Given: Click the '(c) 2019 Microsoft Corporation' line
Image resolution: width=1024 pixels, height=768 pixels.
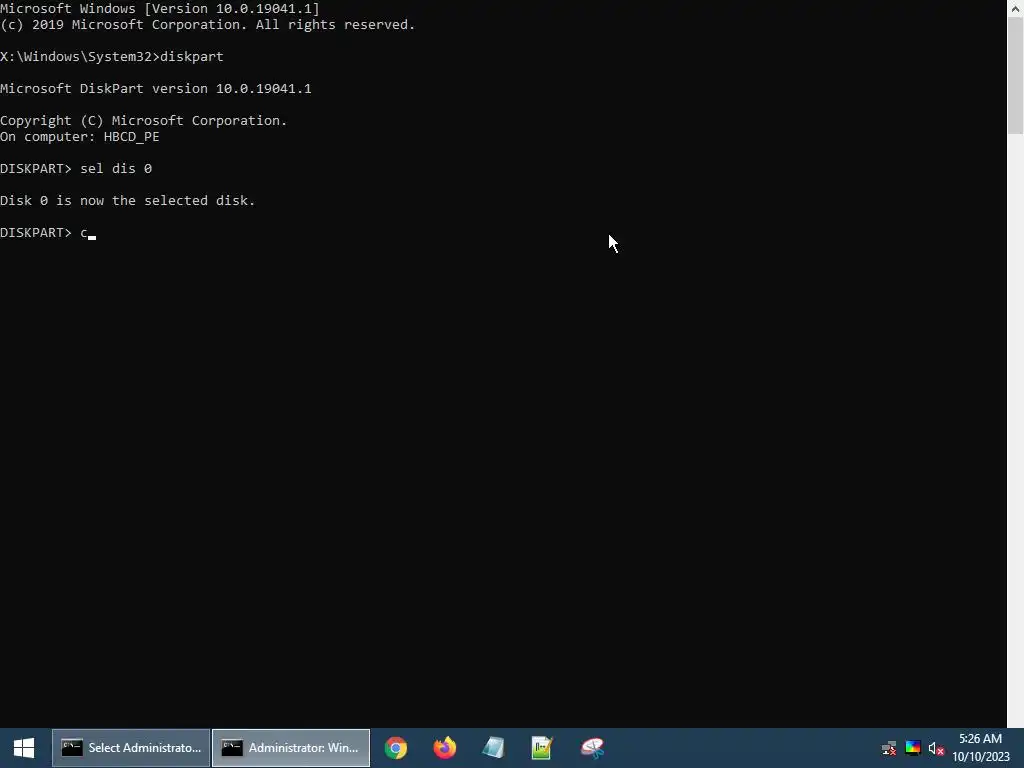Looking at the screenshot, I should [208, 24].
